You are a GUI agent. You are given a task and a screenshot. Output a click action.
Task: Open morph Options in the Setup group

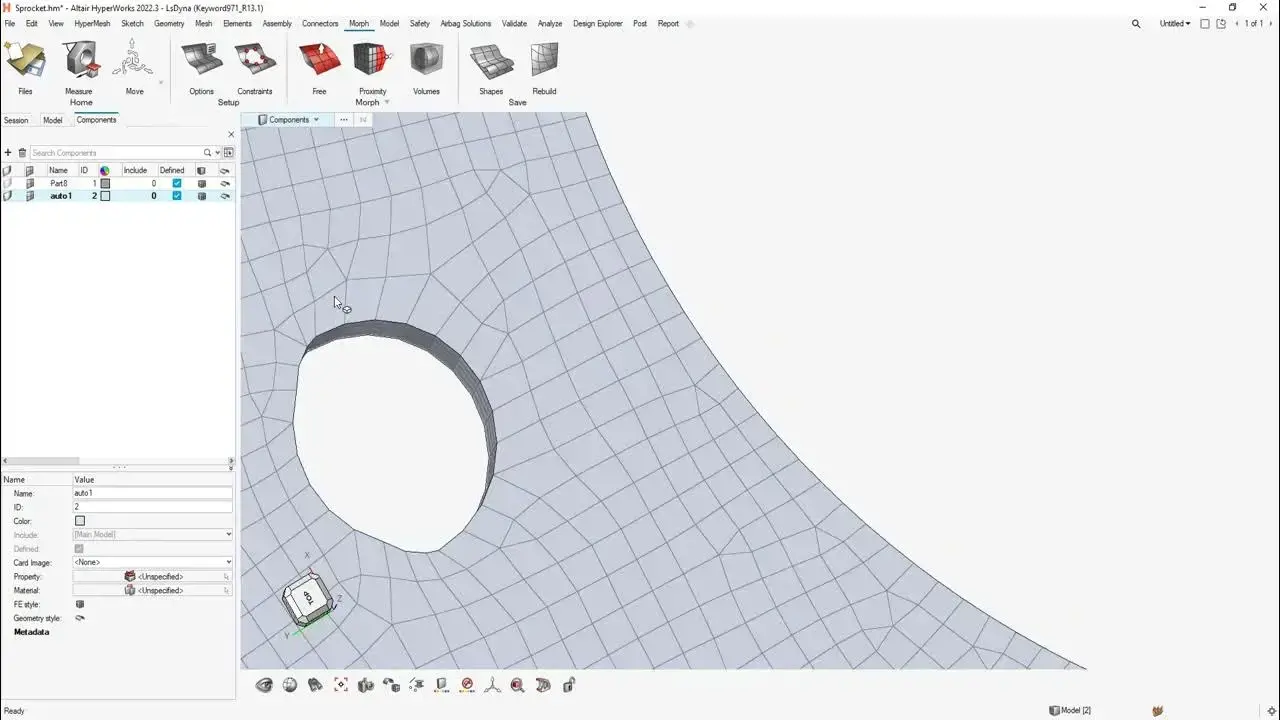pos(201,66)
